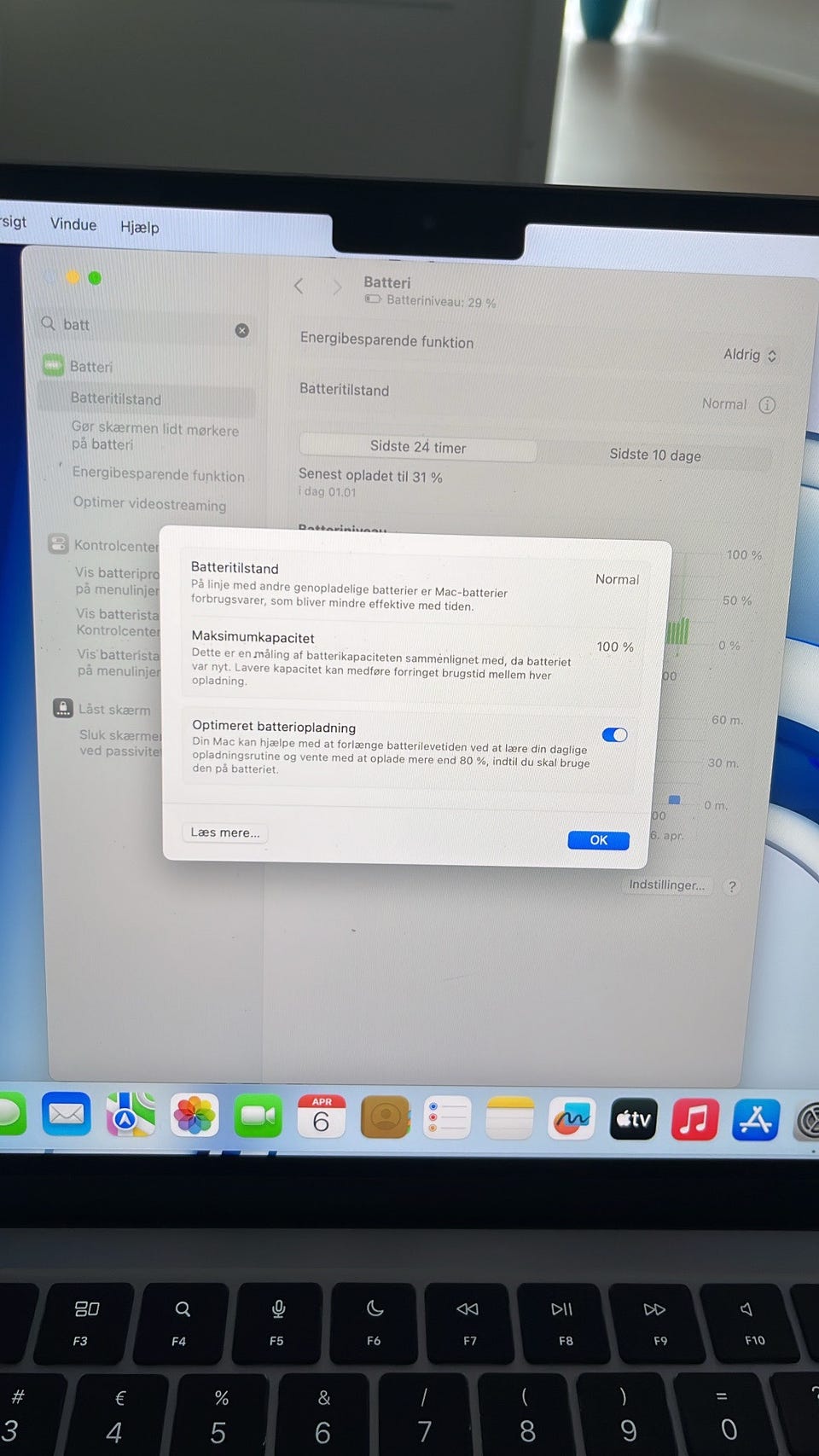The image size is (819, 1456).
Task: Click the green zoom window button
Action: (95, 277)
